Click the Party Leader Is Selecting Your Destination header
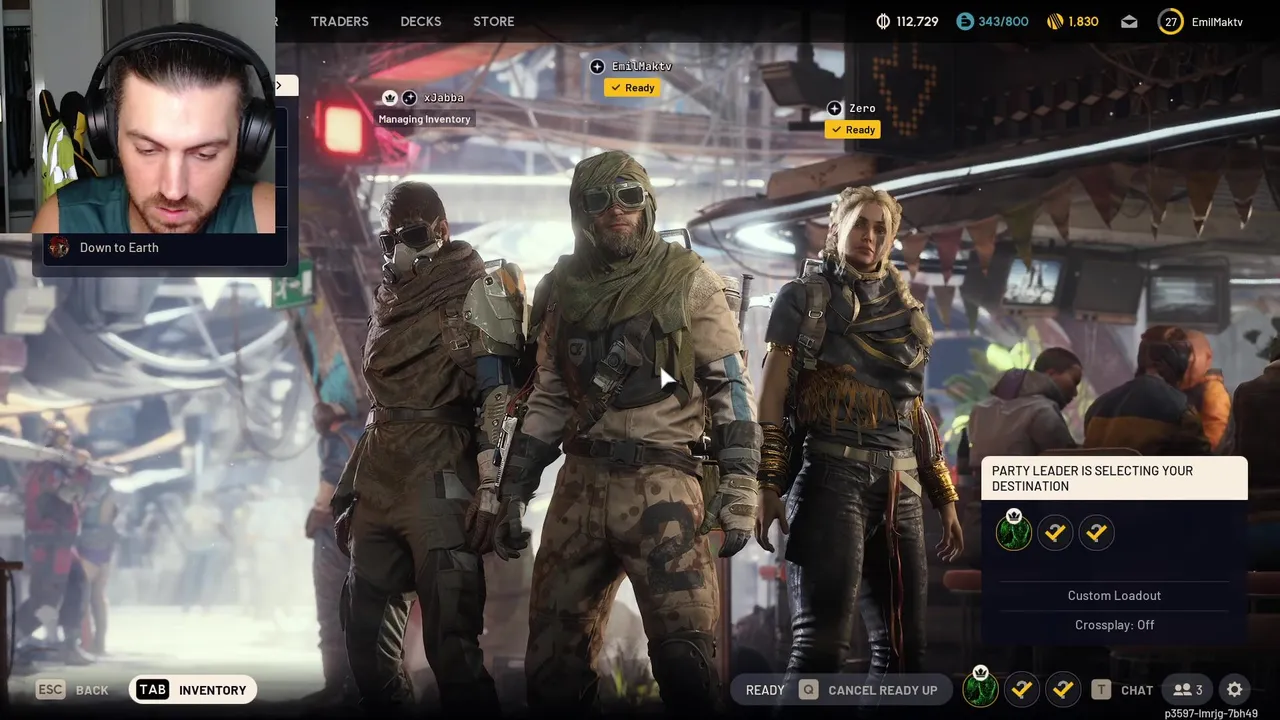This screenshot has height=720, width=1280. tap(1114, 478)
